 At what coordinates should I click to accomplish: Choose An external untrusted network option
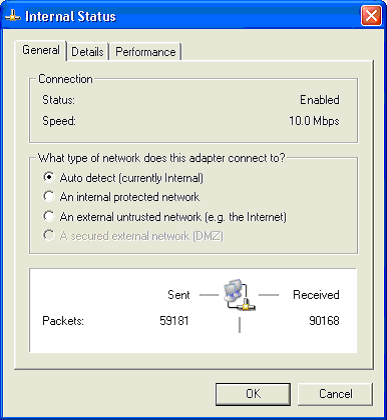165,217
